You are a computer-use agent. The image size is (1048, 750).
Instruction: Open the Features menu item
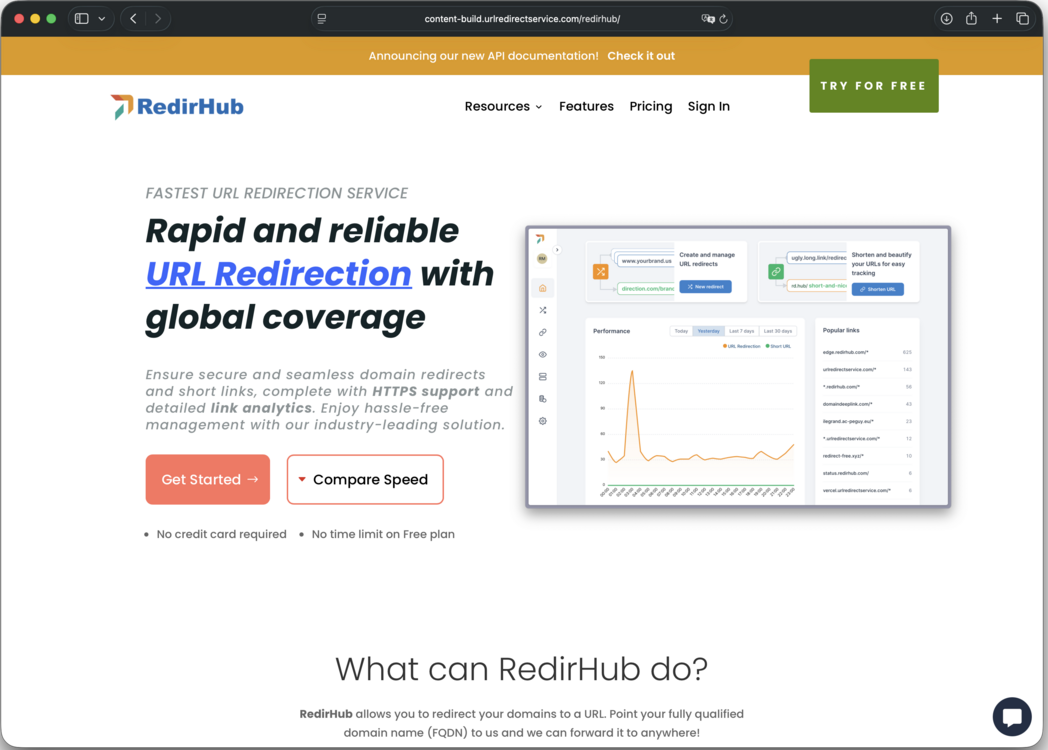pyautogui.click(x=586, y=106)
